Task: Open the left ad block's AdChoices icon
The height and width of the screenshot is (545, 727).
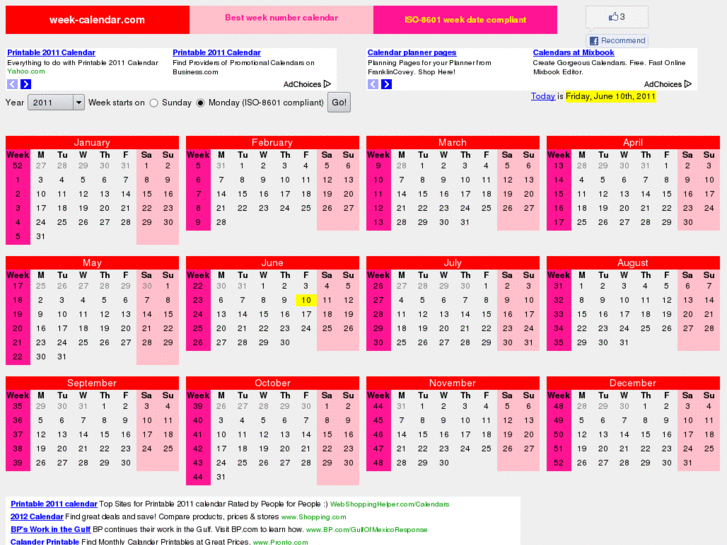Action: click(x=327, y=84)
